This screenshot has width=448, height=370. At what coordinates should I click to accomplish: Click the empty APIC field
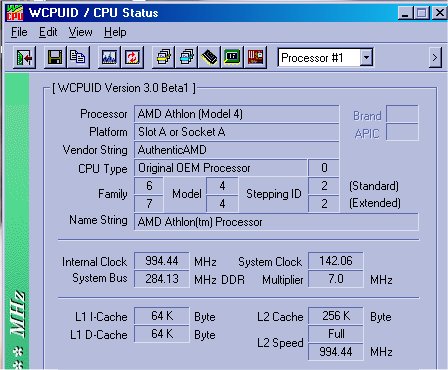pos(402,132)
